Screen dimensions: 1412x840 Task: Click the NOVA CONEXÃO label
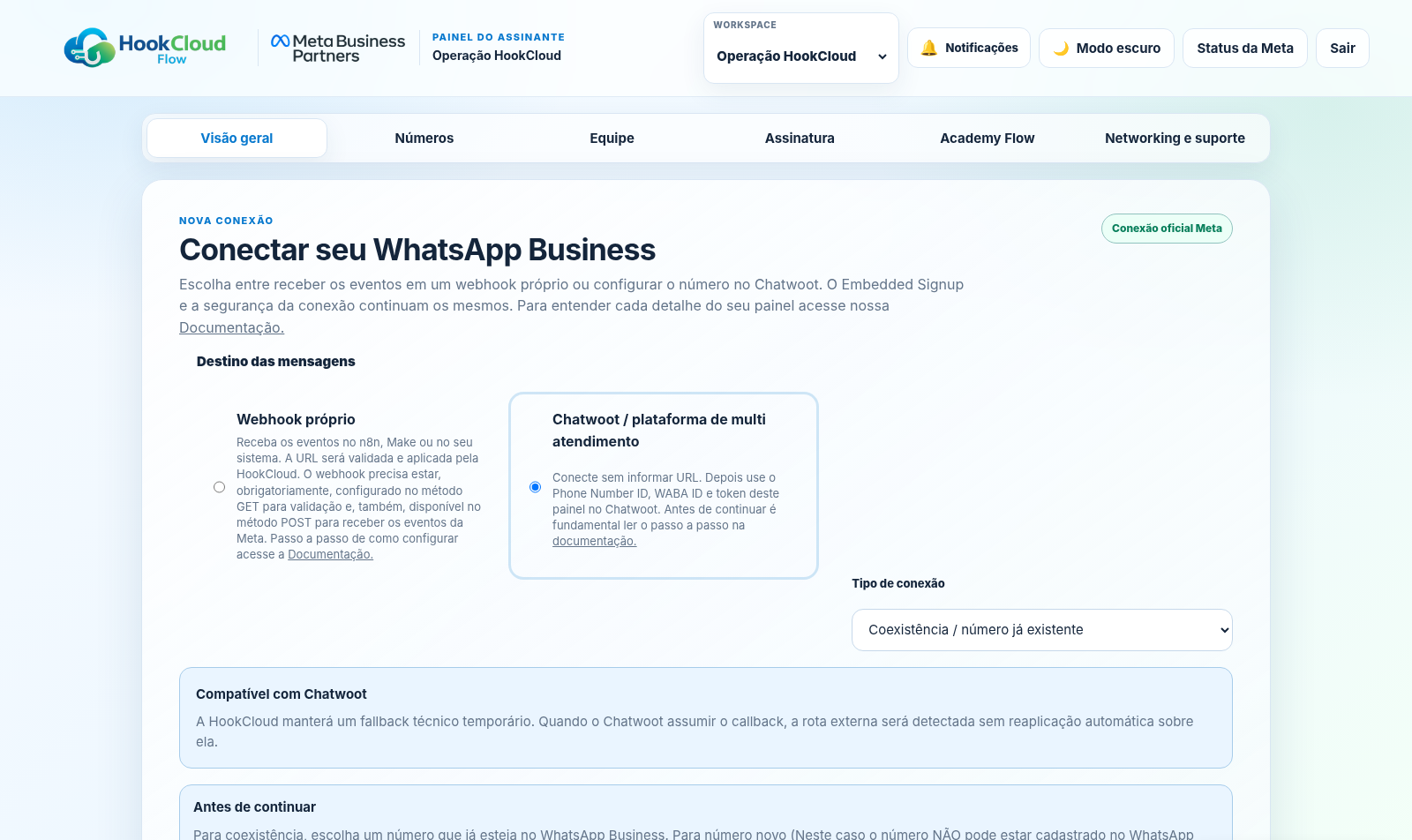point(226,221)
